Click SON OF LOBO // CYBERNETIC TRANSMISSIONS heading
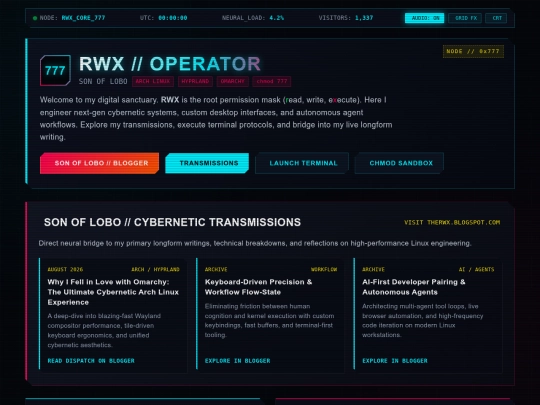The image size is (540, 405). point(172,222)
